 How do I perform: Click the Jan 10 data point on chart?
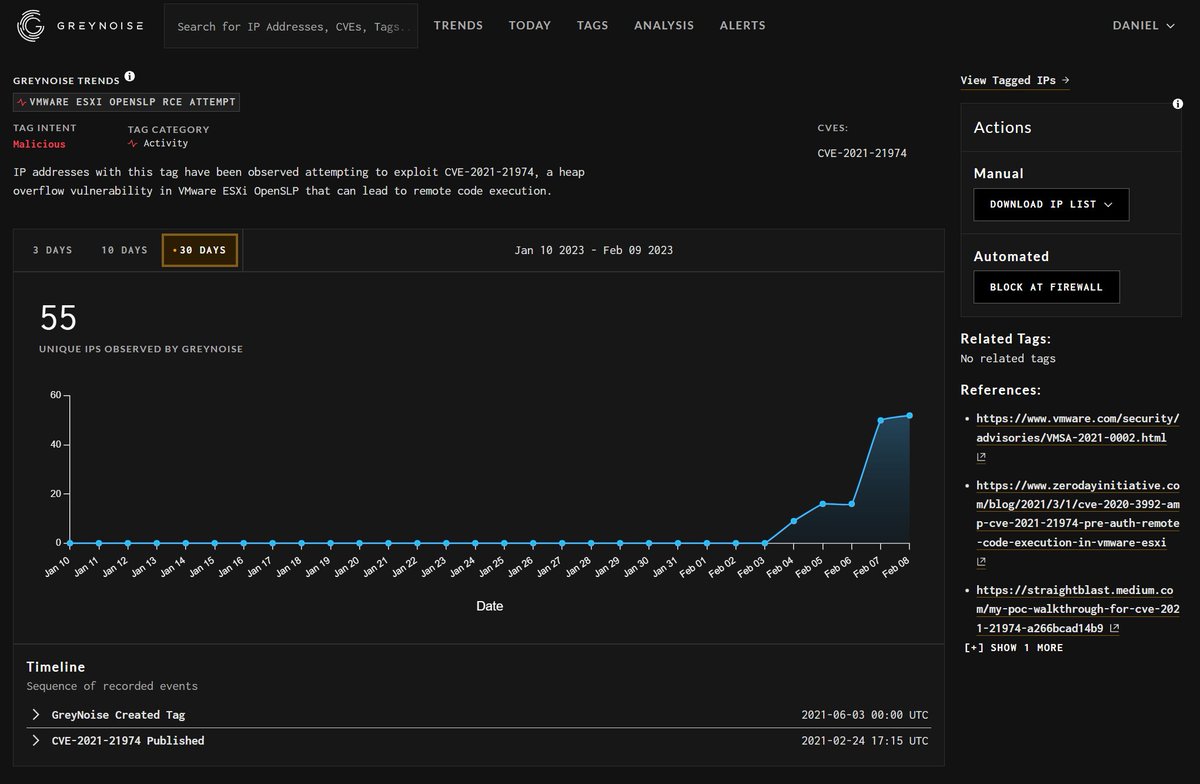pyautogui.click(x=69, y=543)
